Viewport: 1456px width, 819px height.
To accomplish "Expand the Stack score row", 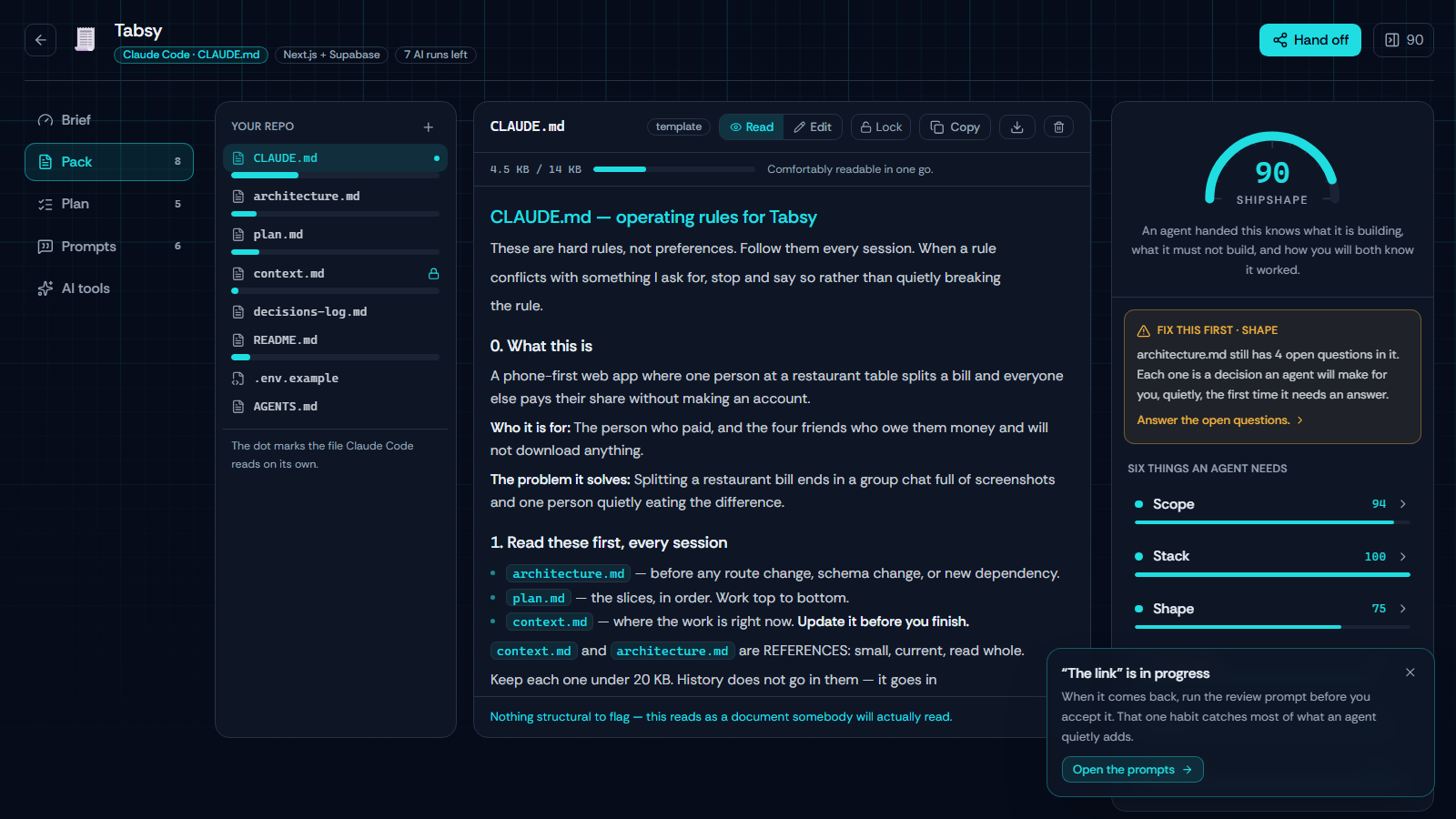I will click(1272, 559).
